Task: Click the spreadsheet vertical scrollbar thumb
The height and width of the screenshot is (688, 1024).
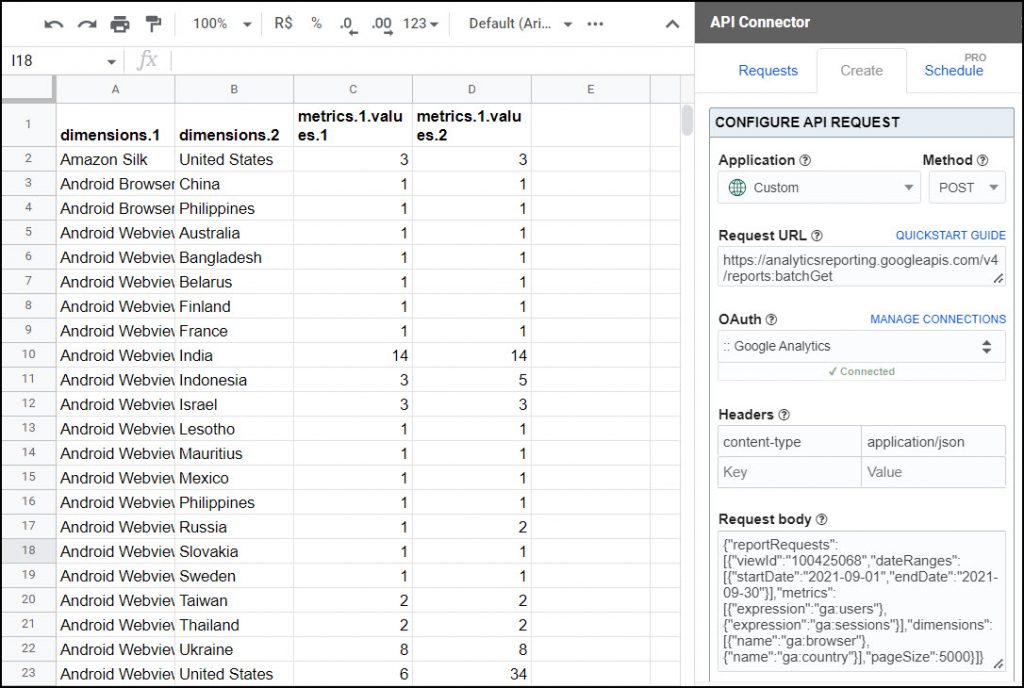Action: click(x=687, y=120)
